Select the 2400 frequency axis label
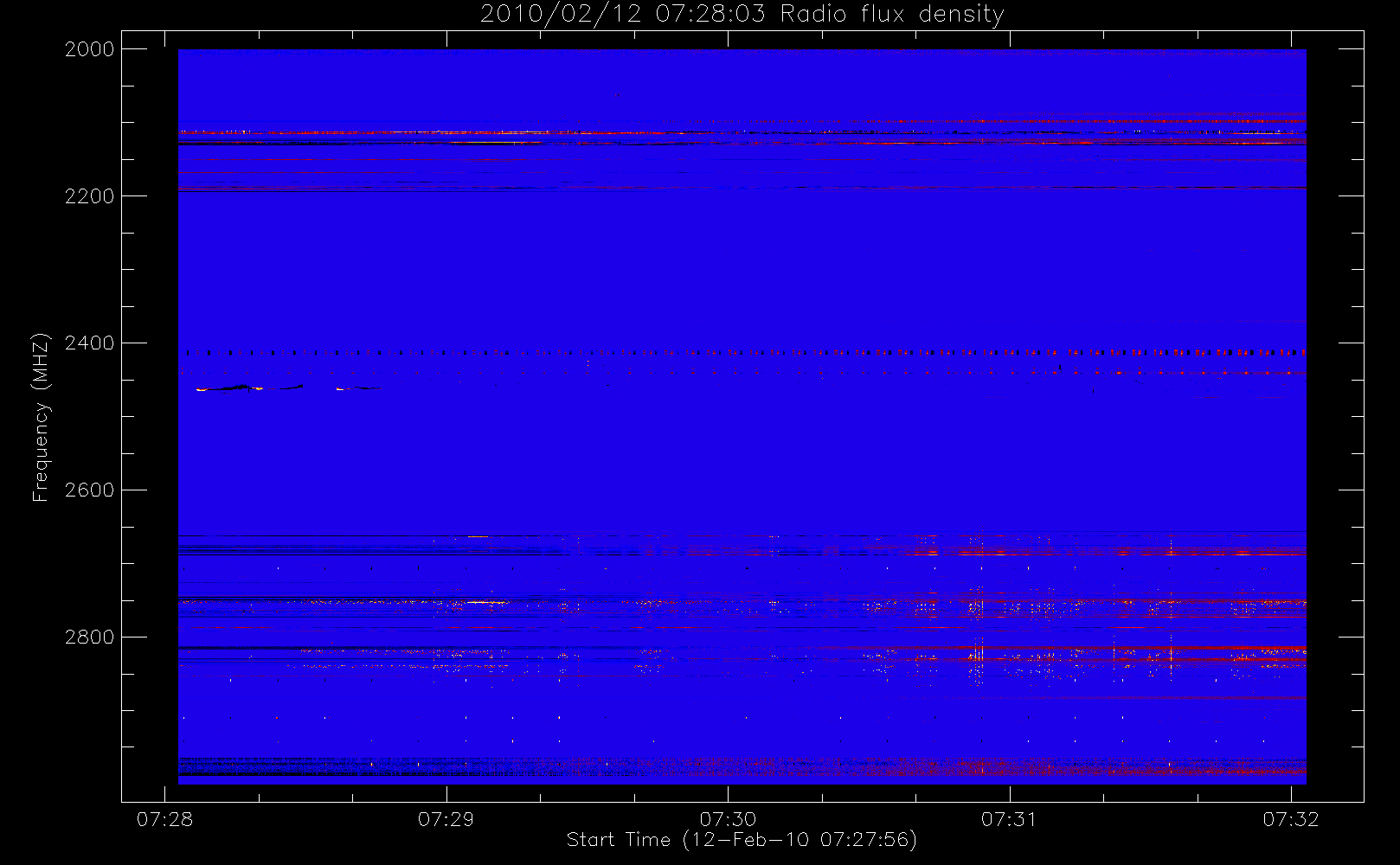 tap(89, 343)
